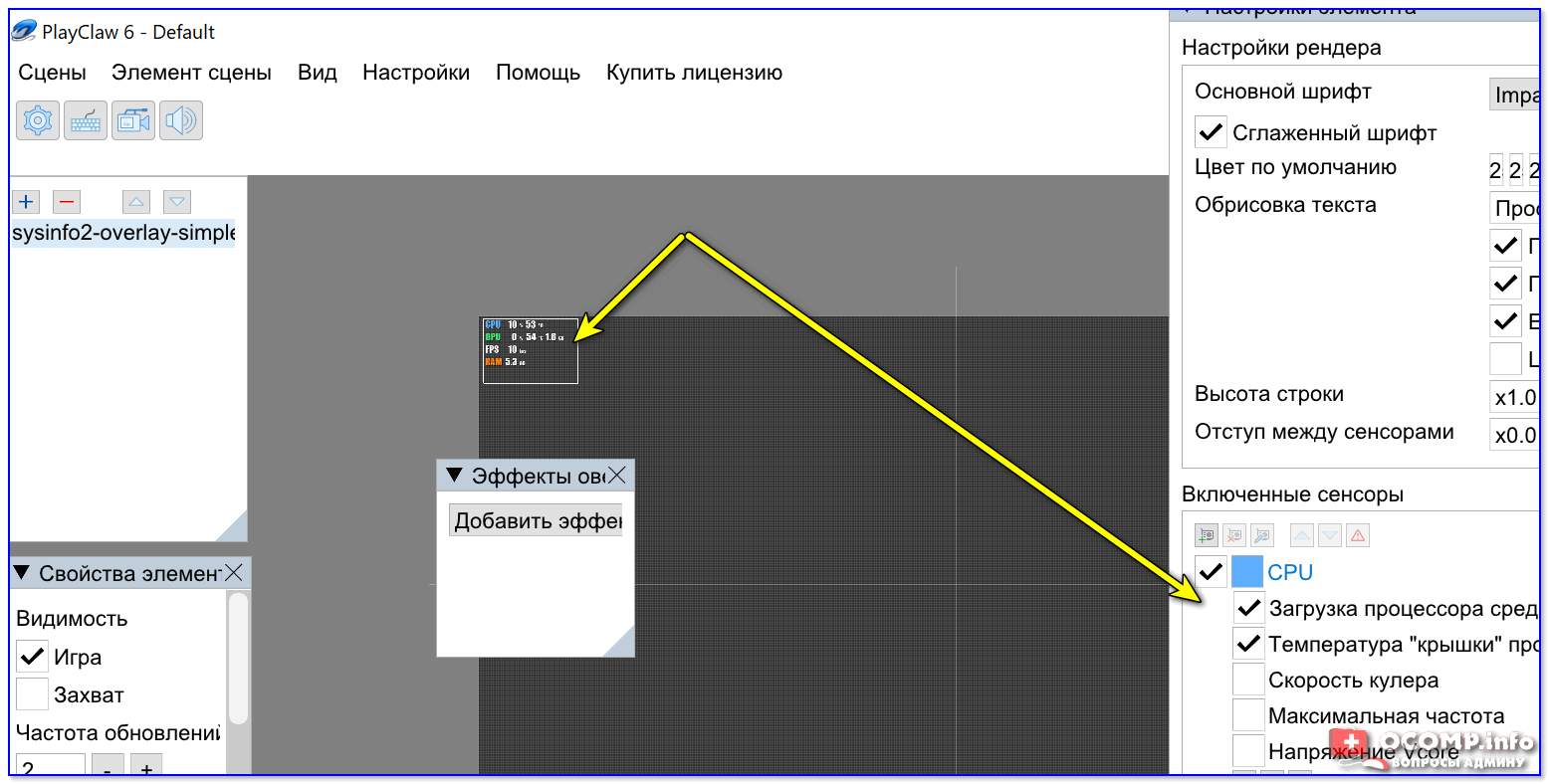Select sysinfo2-overlay-simple in the scene list
The width and height of the screenshot is (1549, 784).
pyautogui.click(x=123, y=233)
